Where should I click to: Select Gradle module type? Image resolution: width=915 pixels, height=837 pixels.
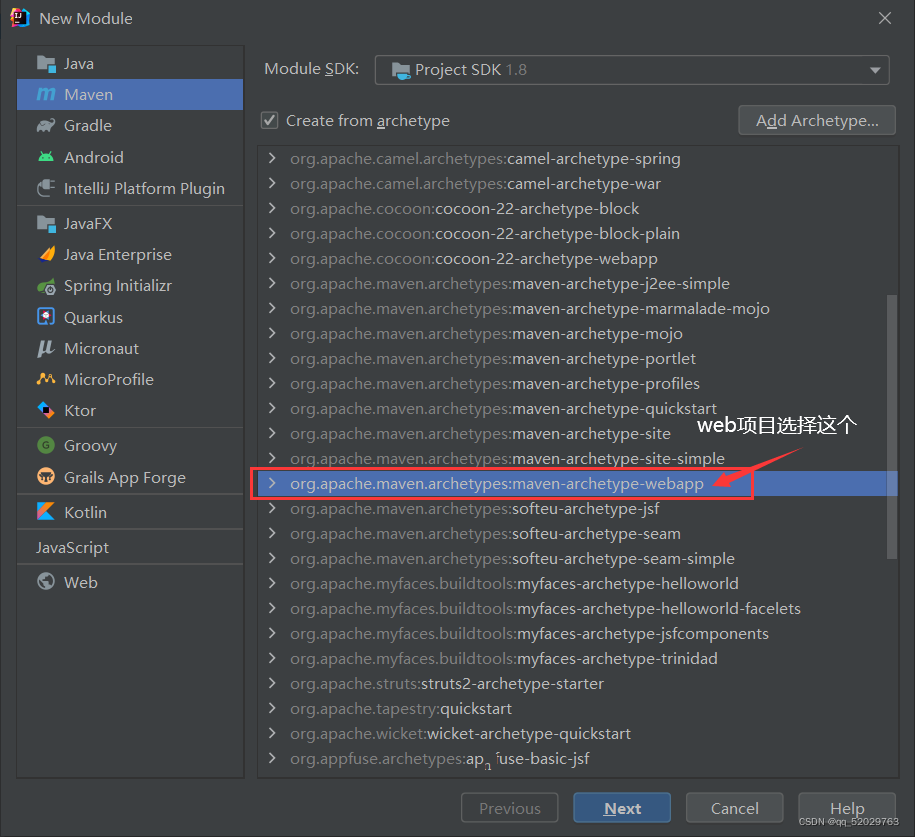(130, 125)
